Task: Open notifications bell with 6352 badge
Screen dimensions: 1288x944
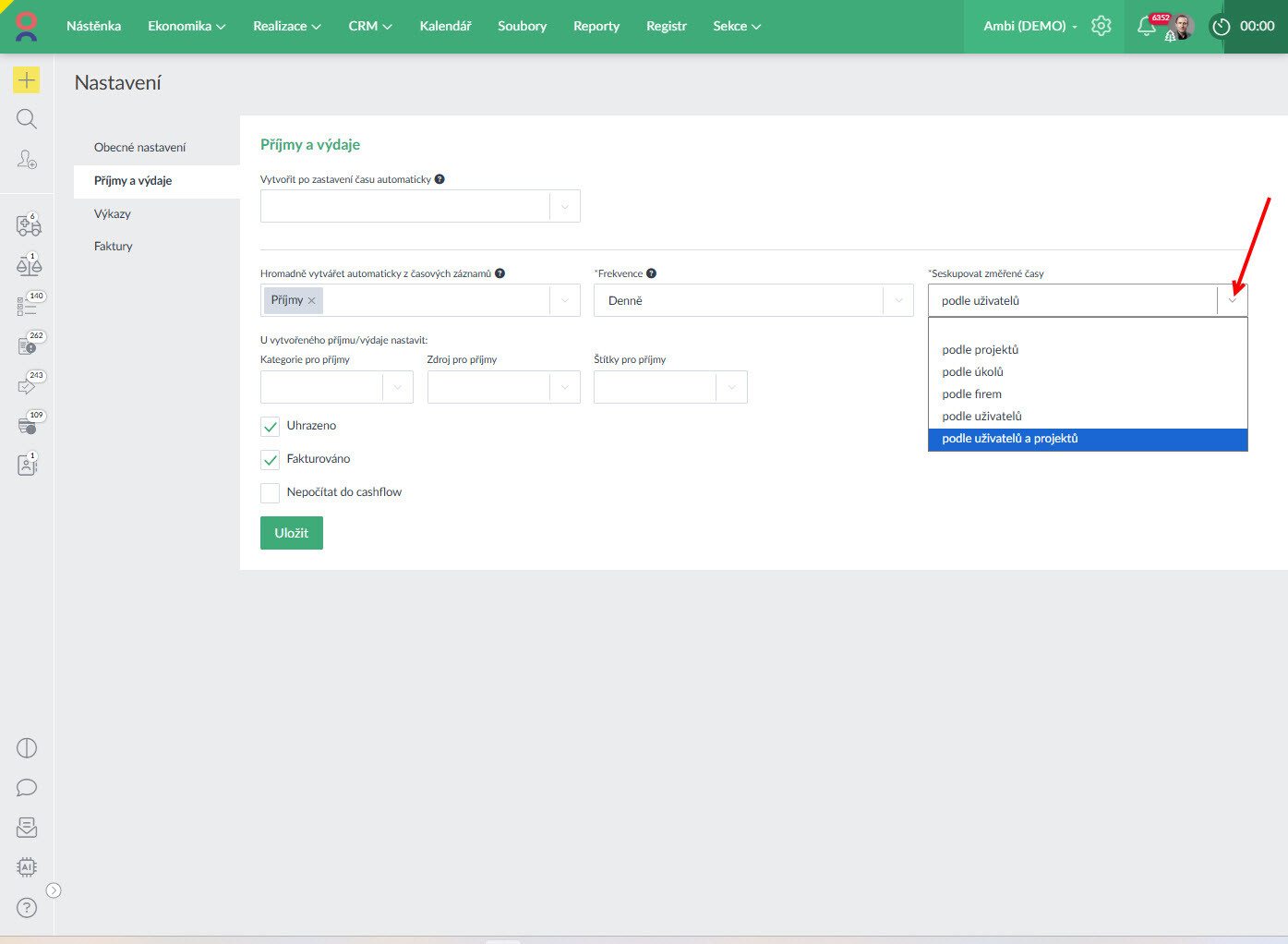Action: (x=1147, y=26)
